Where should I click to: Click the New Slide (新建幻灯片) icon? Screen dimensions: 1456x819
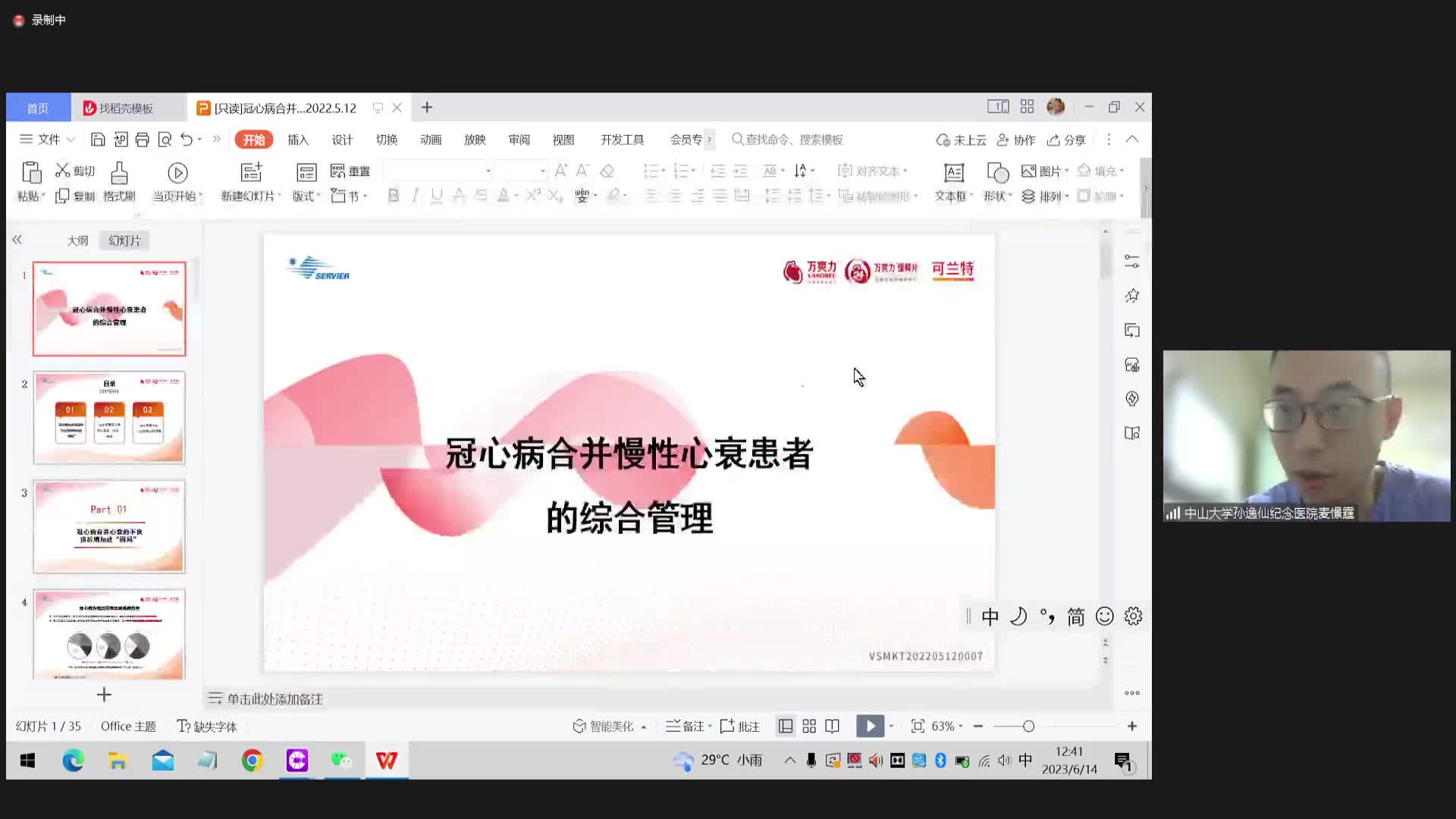(x=251, y=173)
